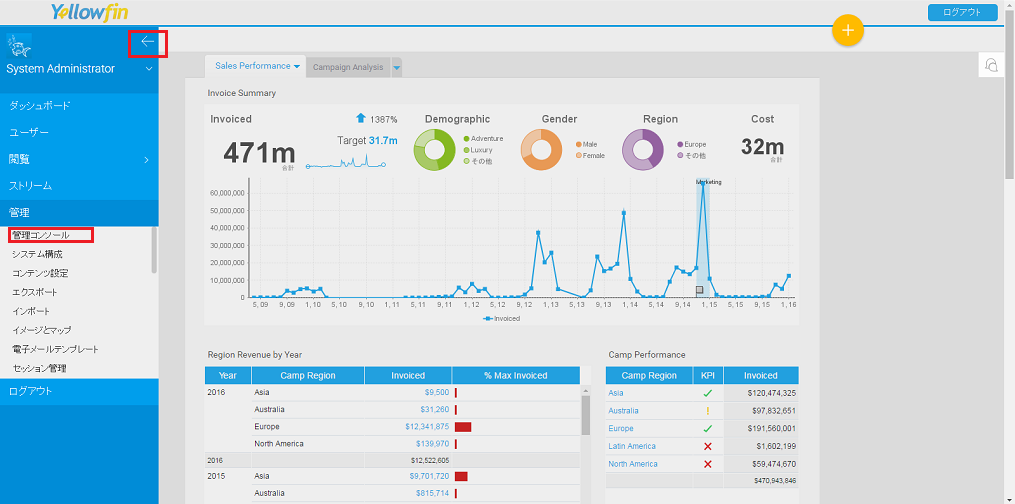The image size is (1015, 504).
Task: Open コンテンツ設定 menu entry
Action: [x=40, y=273]
